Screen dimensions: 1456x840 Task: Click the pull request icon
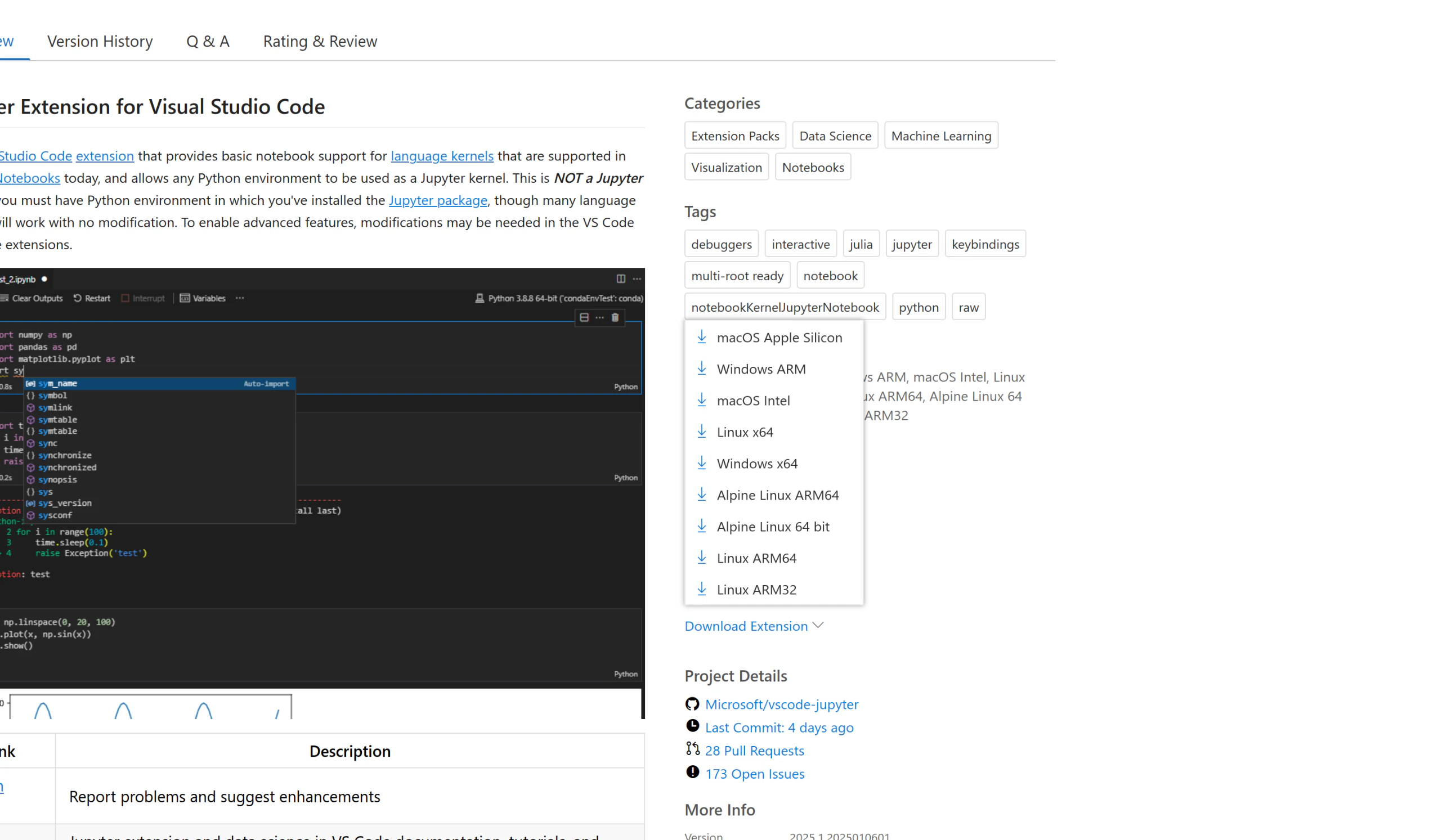pos(692,749)
